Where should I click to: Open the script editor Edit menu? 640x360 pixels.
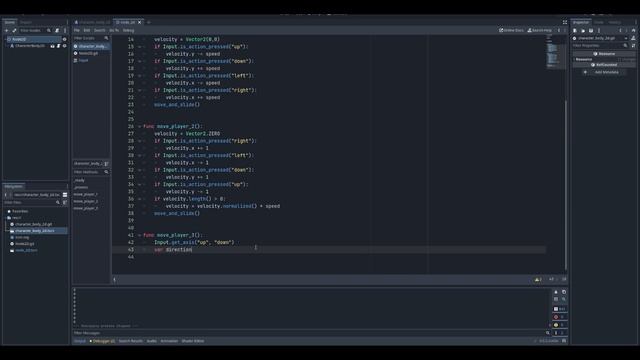(x=87, y=31)
